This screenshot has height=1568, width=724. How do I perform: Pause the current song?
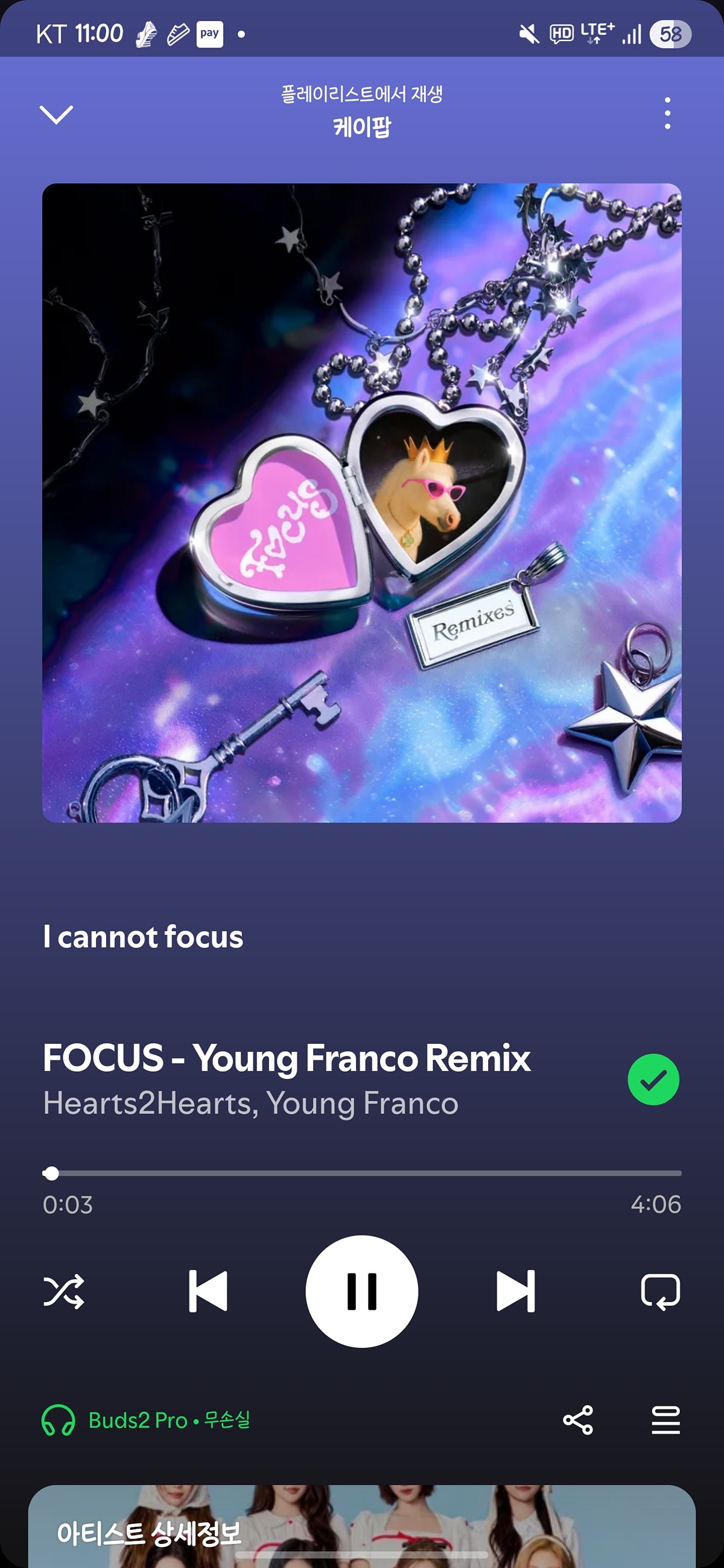click(361, 1291)
